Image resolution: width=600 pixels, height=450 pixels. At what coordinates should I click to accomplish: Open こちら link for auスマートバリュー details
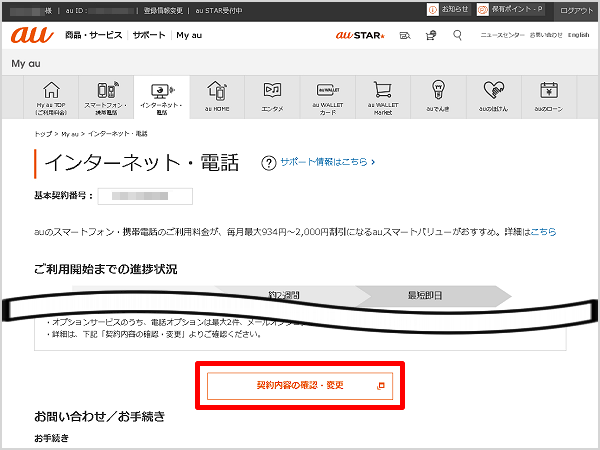(x=543, y=232)
